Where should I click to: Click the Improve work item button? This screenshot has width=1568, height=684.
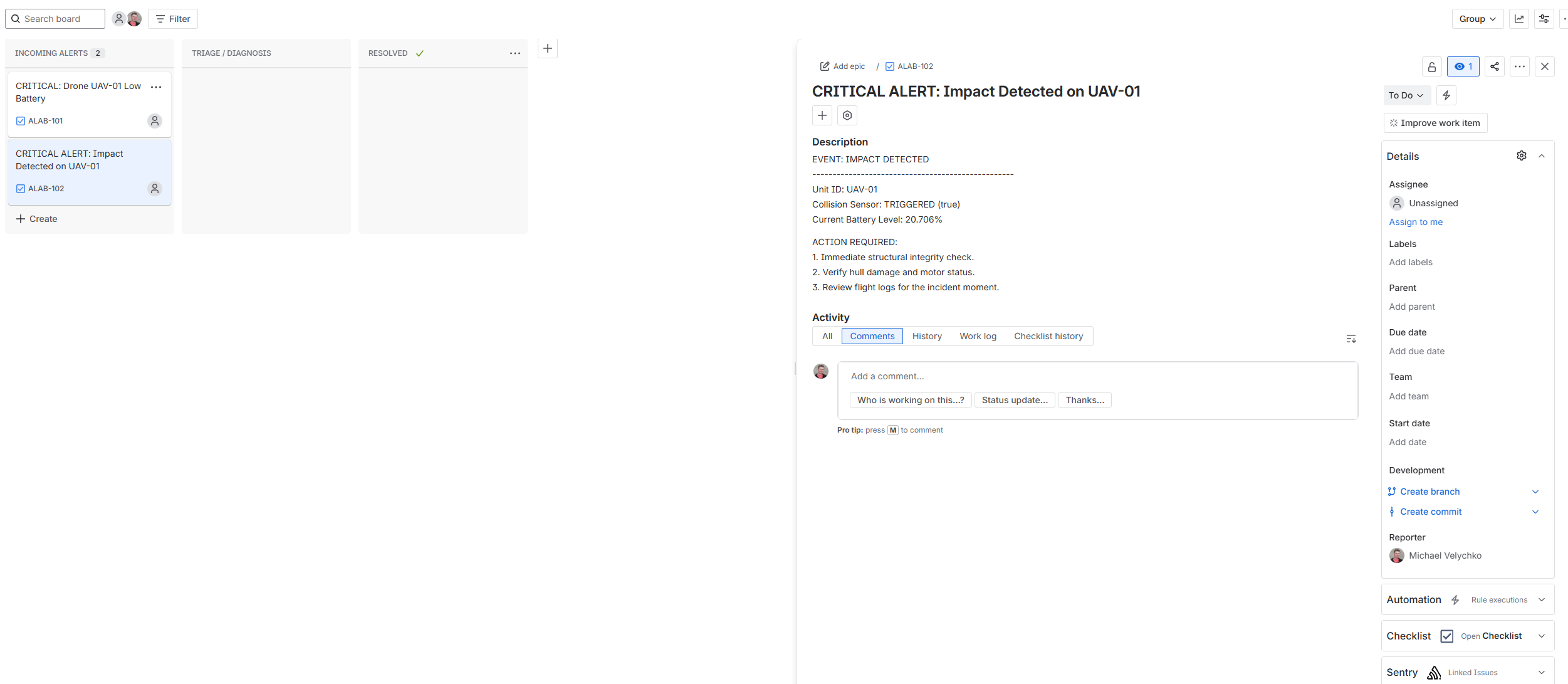tap(1435, 123)
